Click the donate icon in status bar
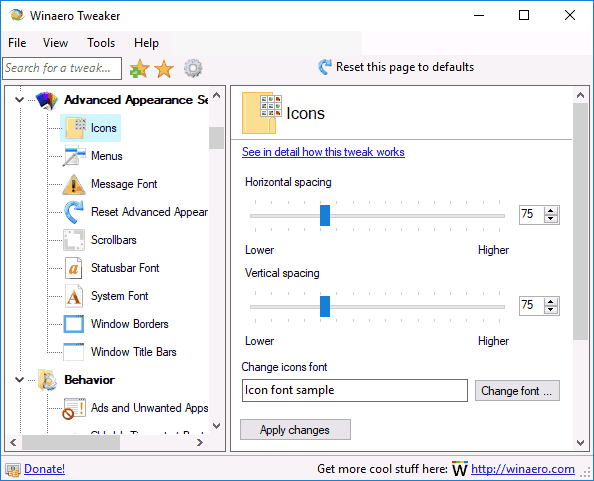Viewport: 594px width, 481px height. click(13, 470)
